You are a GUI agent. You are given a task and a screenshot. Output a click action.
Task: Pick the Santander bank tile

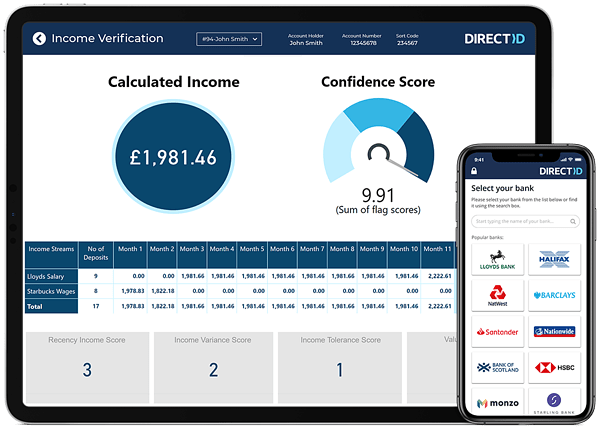tap(497, 331)
